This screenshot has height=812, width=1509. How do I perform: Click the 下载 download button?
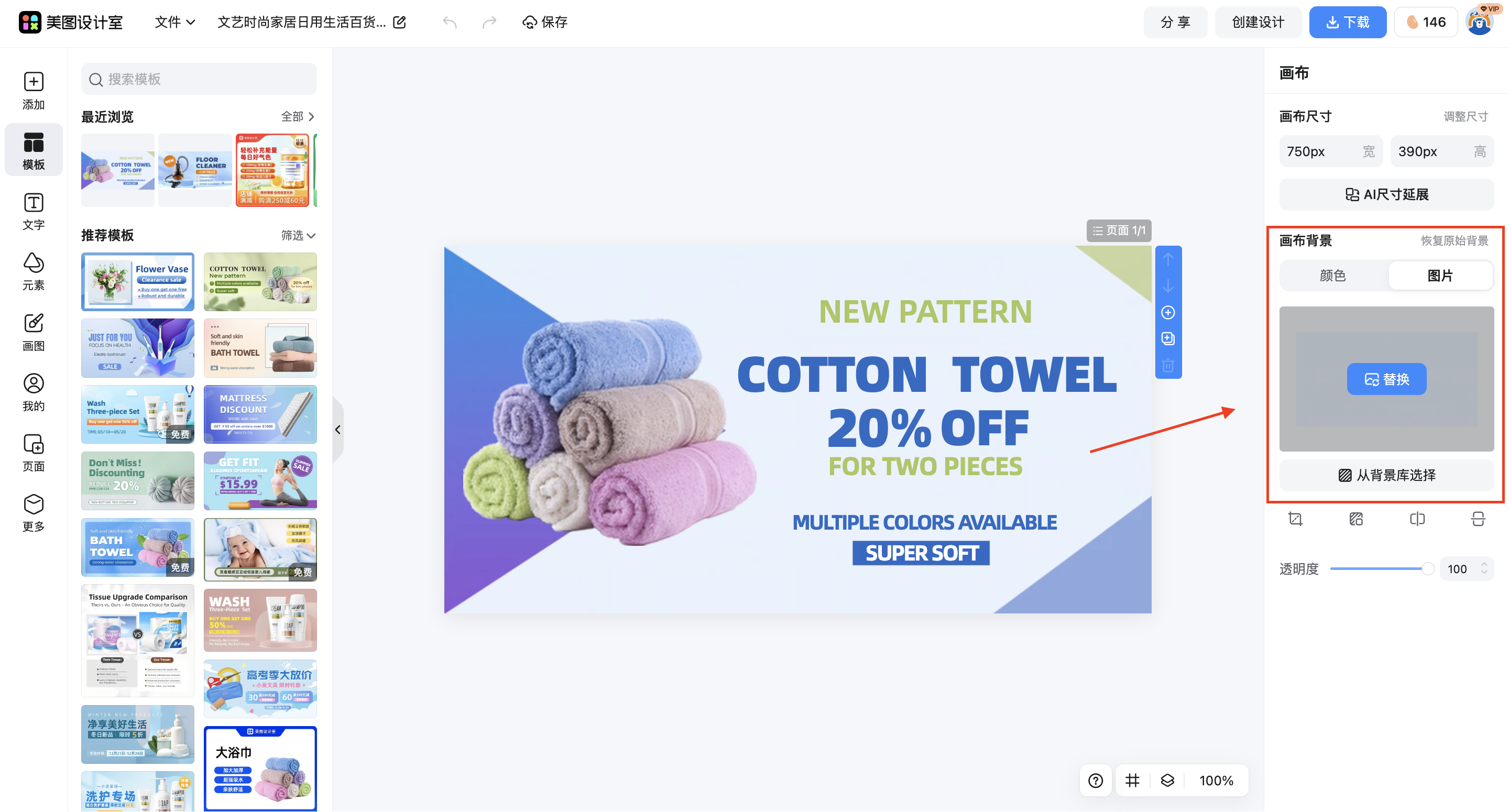pyautogui.click(x=1347, y=22)
